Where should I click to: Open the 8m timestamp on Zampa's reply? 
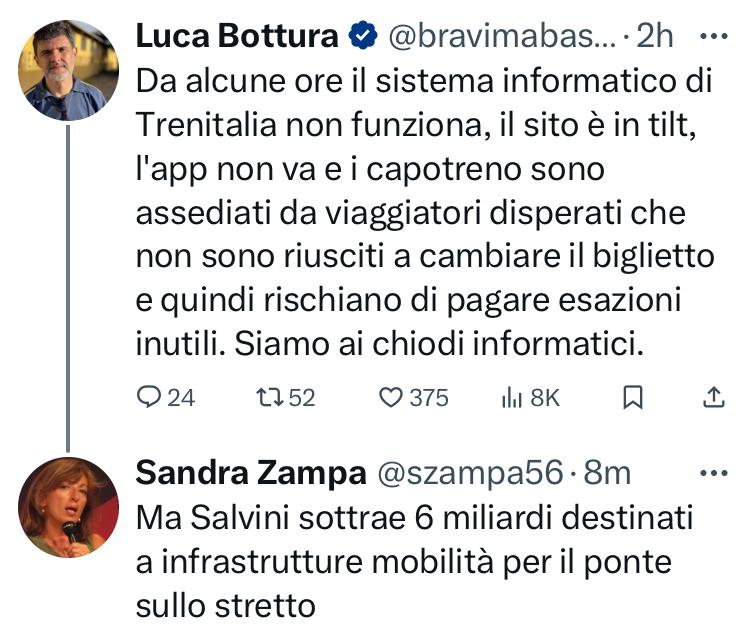(607, 473)
